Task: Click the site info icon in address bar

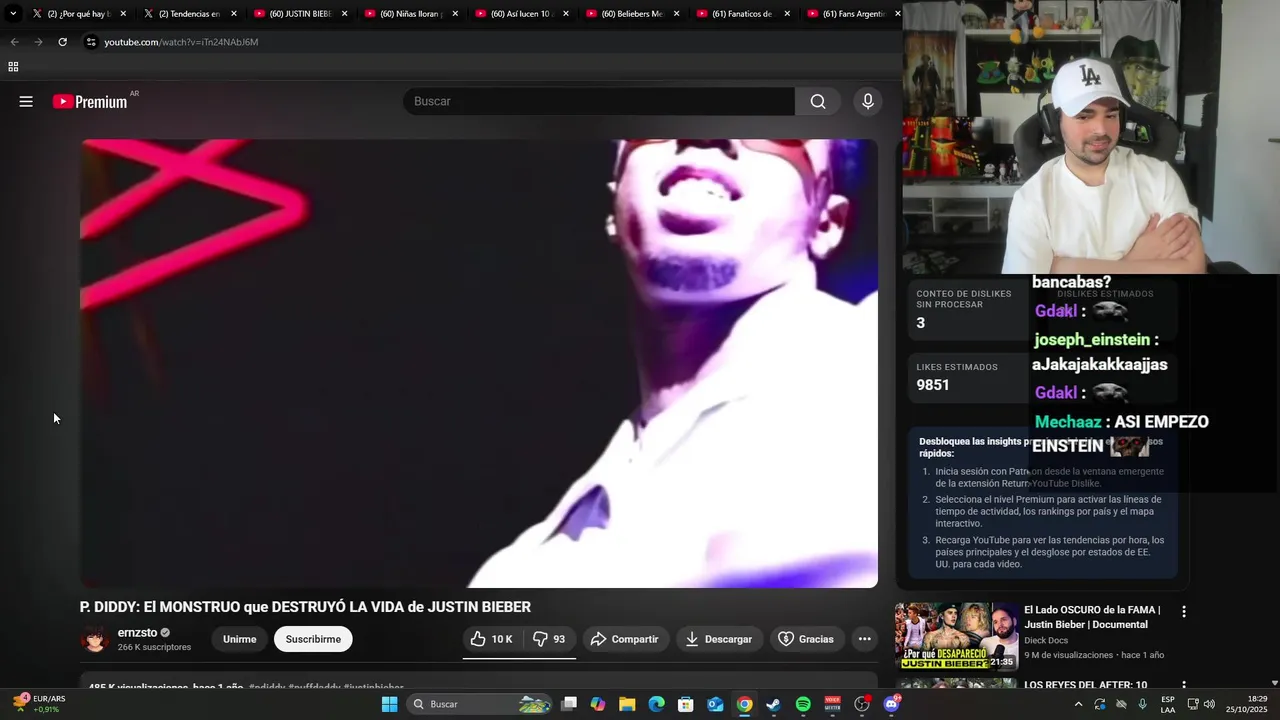Action: point(91,42)
